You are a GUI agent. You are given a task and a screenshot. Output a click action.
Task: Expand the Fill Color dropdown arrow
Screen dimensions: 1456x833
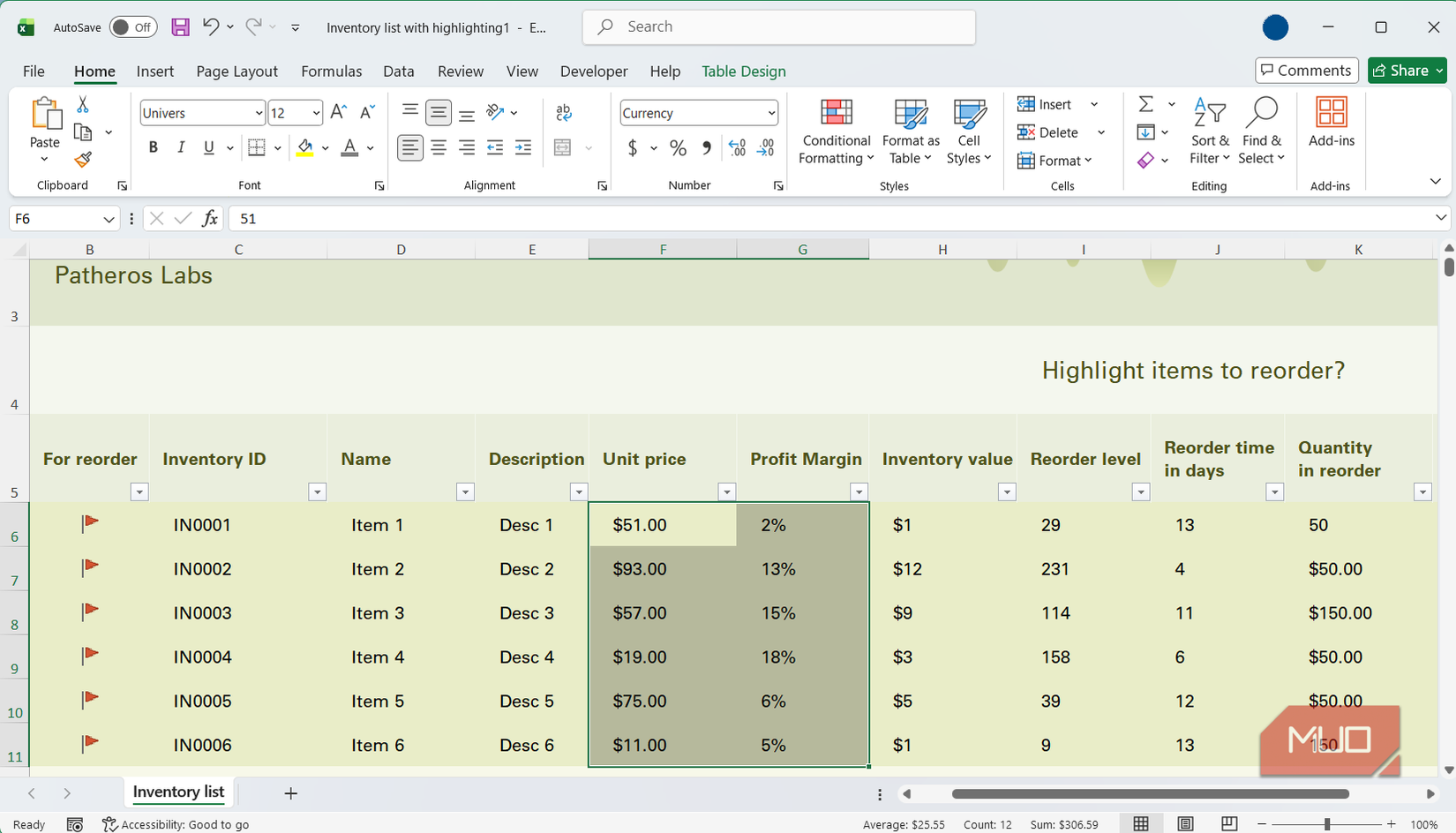click(x=325, y=147)
